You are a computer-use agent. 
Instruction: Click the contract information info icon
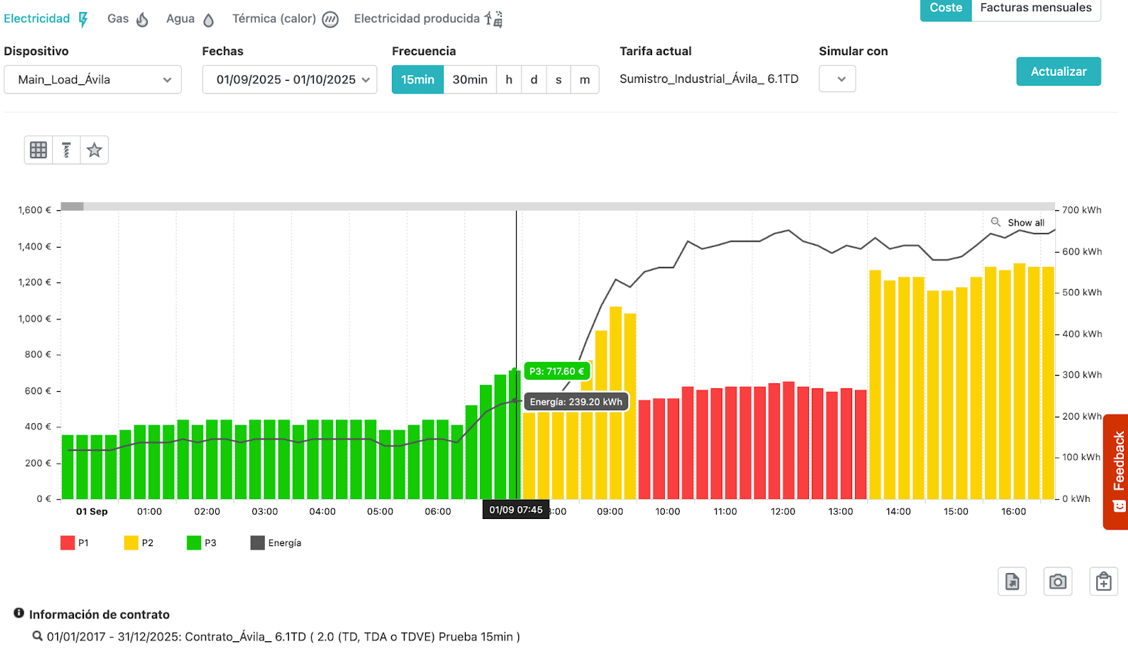pyautogui.click(x=19, y=614)
